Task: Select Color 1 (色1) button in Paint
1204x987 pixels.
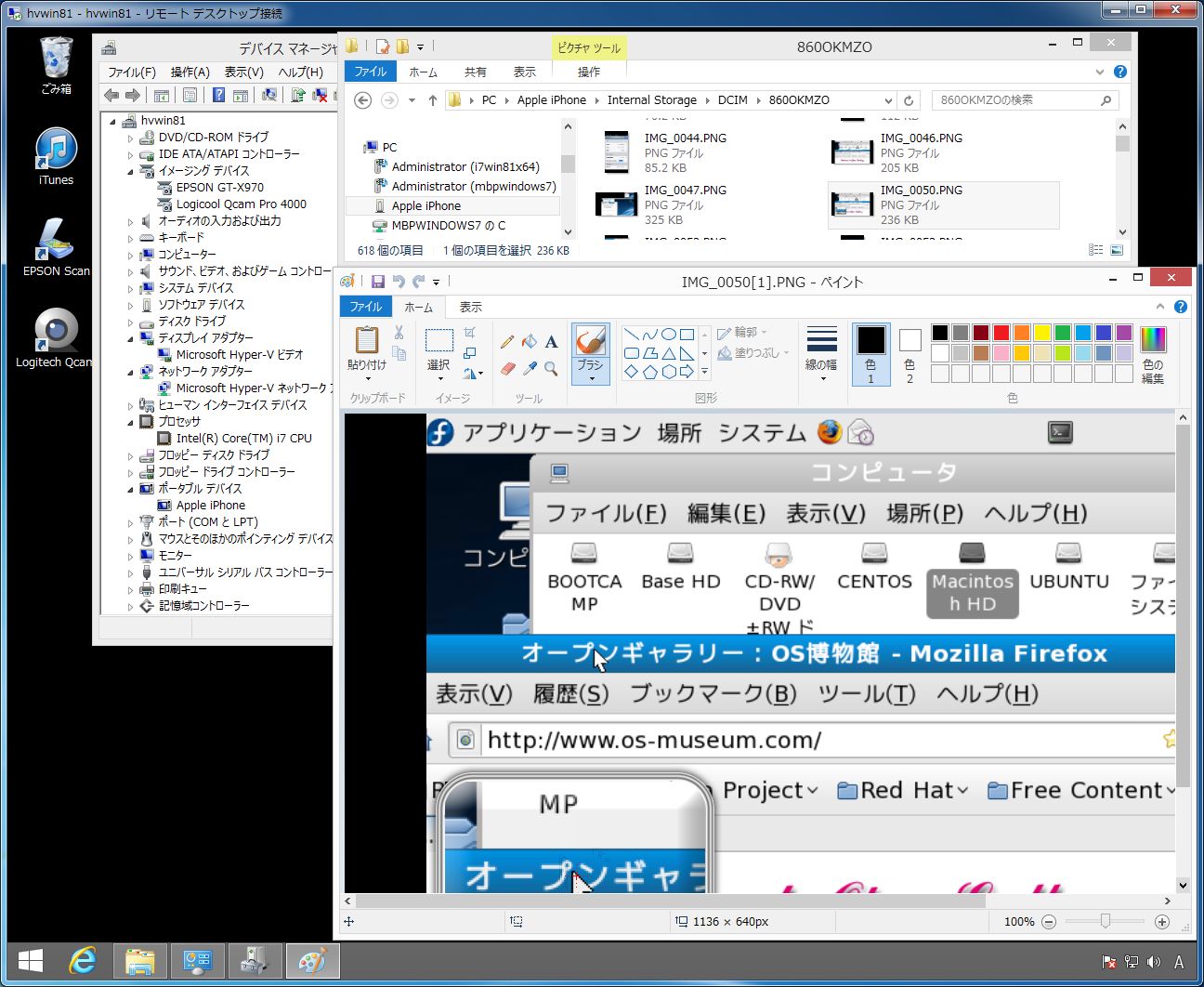Action: click(x=870, y=354)
